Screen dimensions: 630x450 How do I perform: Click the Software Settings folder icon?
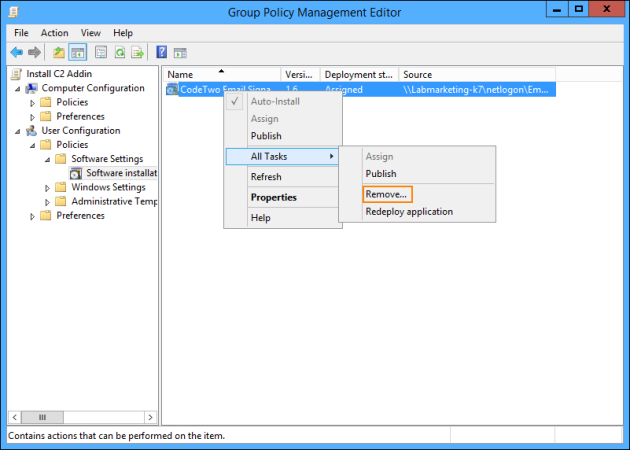[61, 159]
